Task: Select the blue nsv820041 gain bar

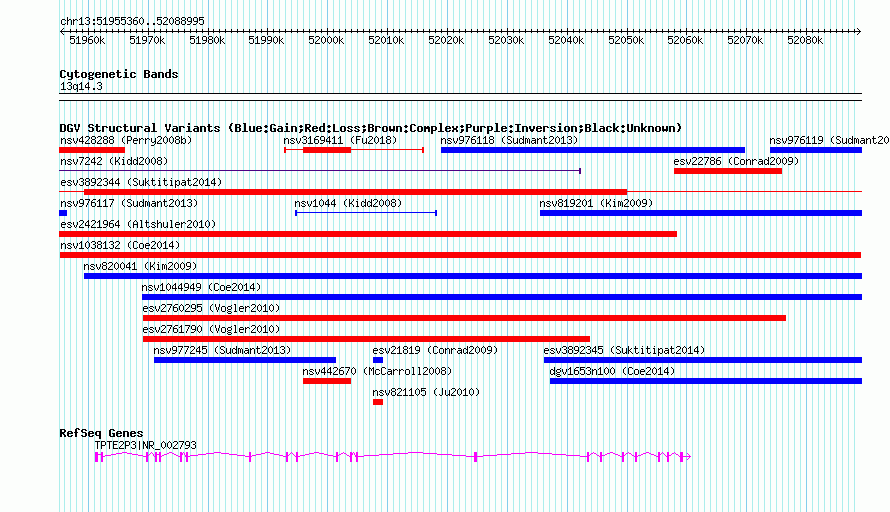Action: tap(473, 276)
